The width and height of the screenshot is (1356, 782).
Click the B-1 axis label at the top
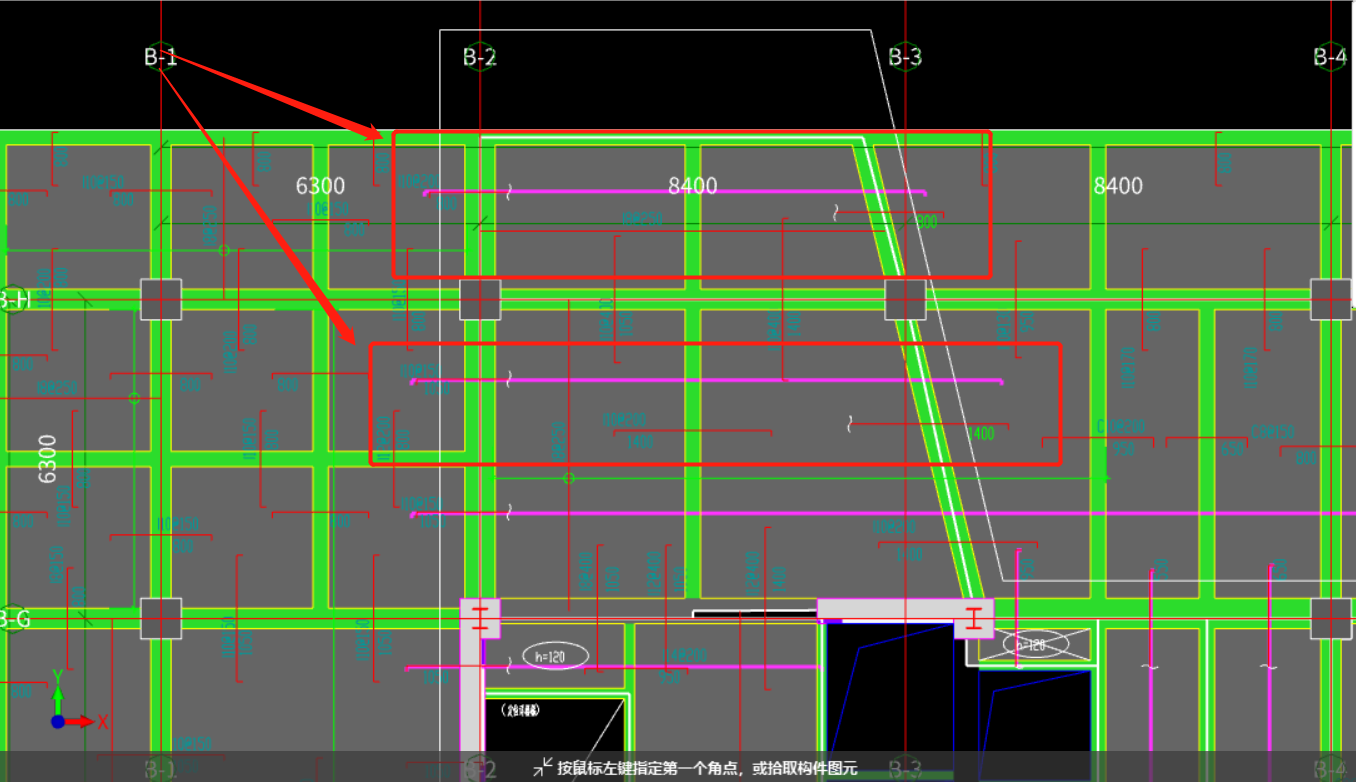[x=160, y=57]
